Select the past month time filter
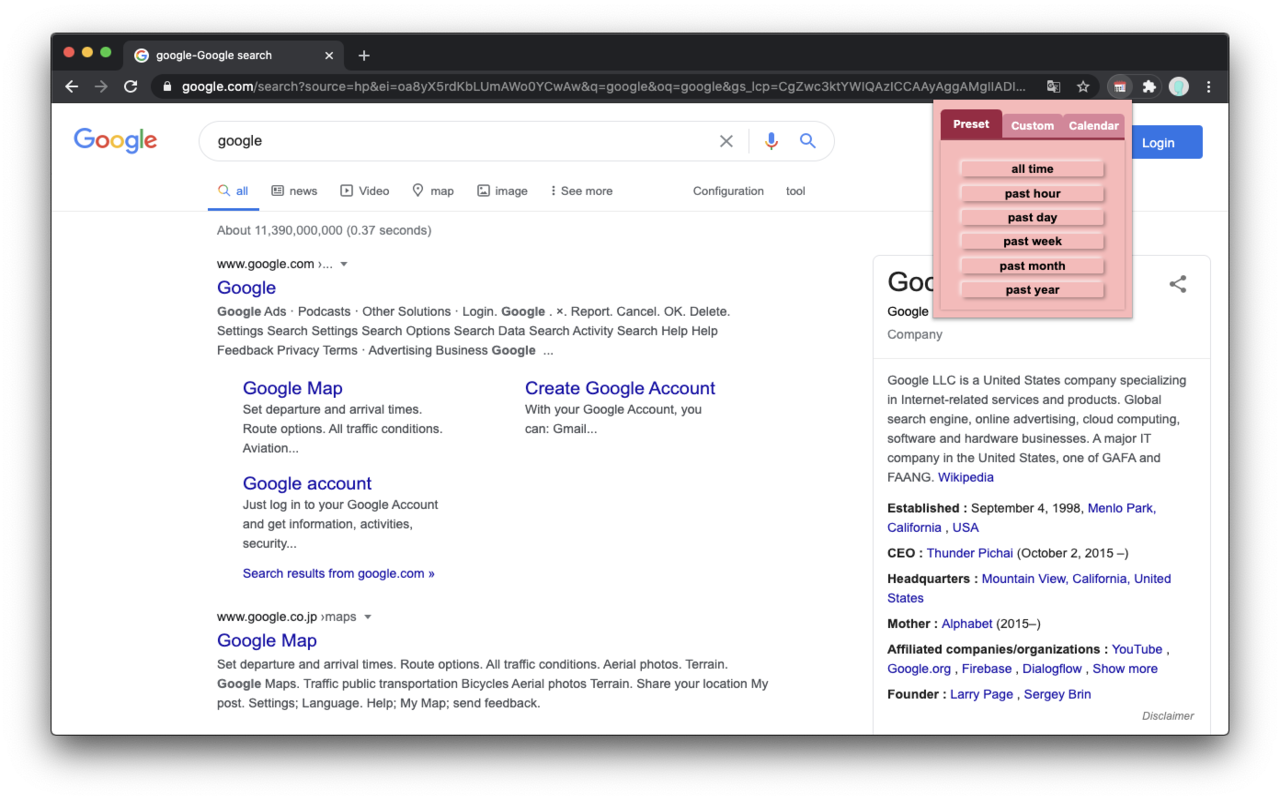The width and height of the screenshot is (1280, 800). click(1031, 265)
